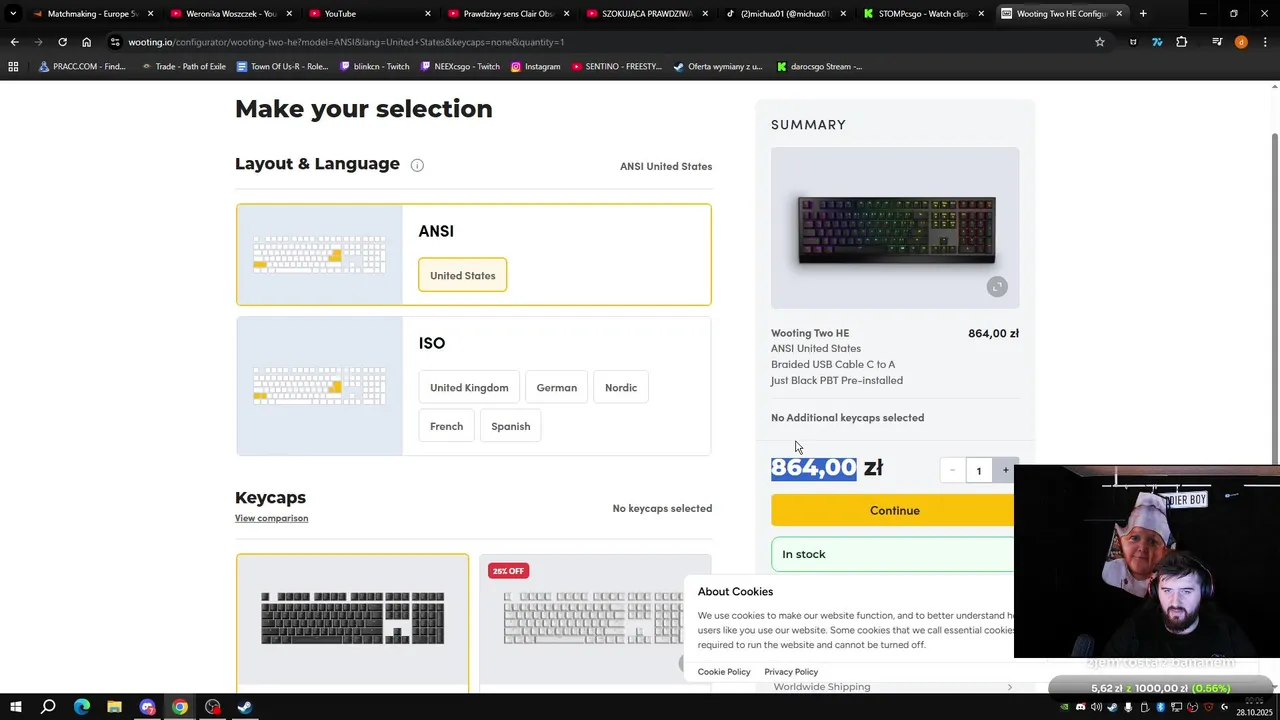Switch to the YouTube tab
1280x720 pixels.
click(370, 14)
